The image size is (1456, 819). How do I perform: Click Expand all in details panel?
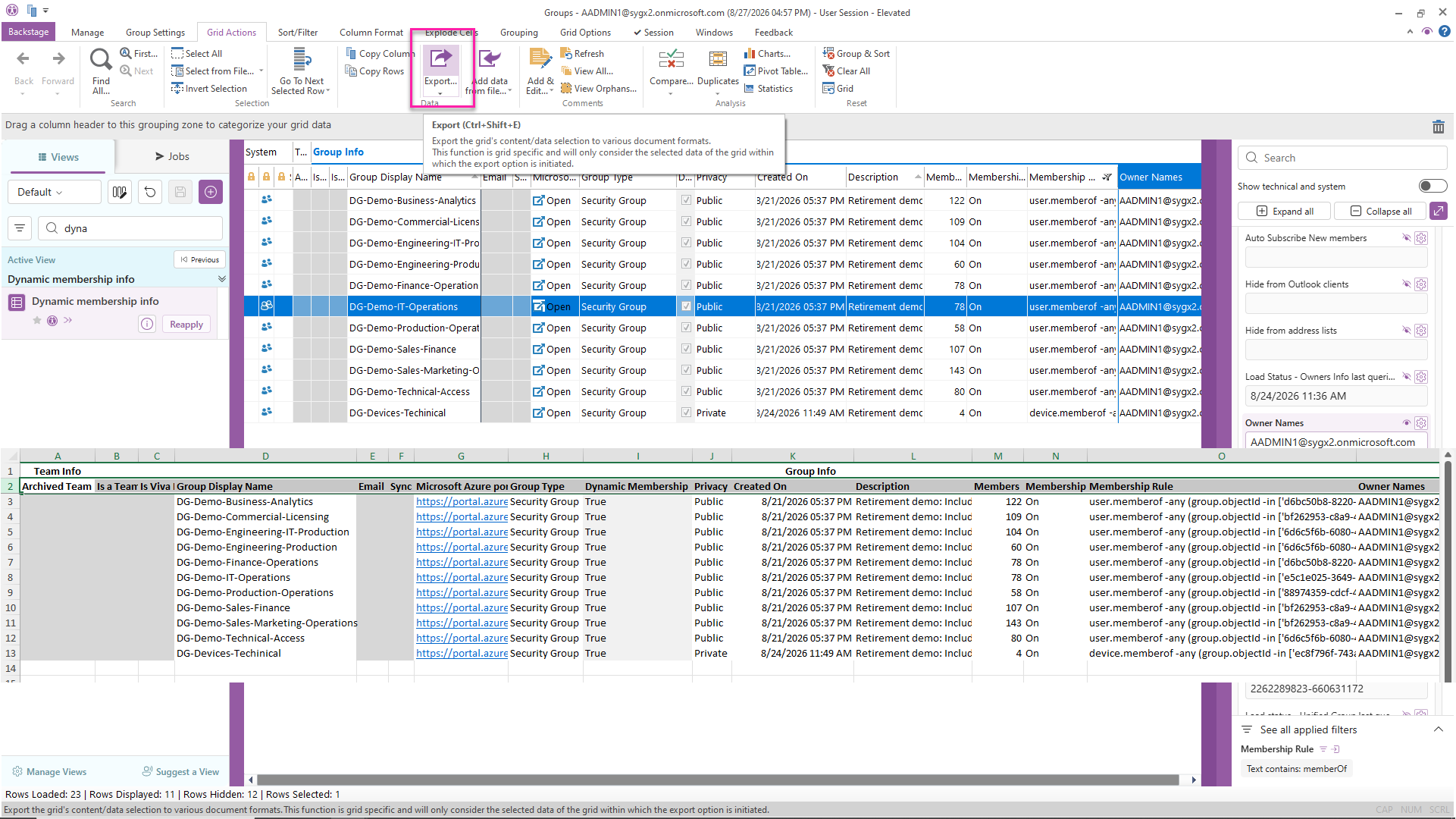[1285, 211]
